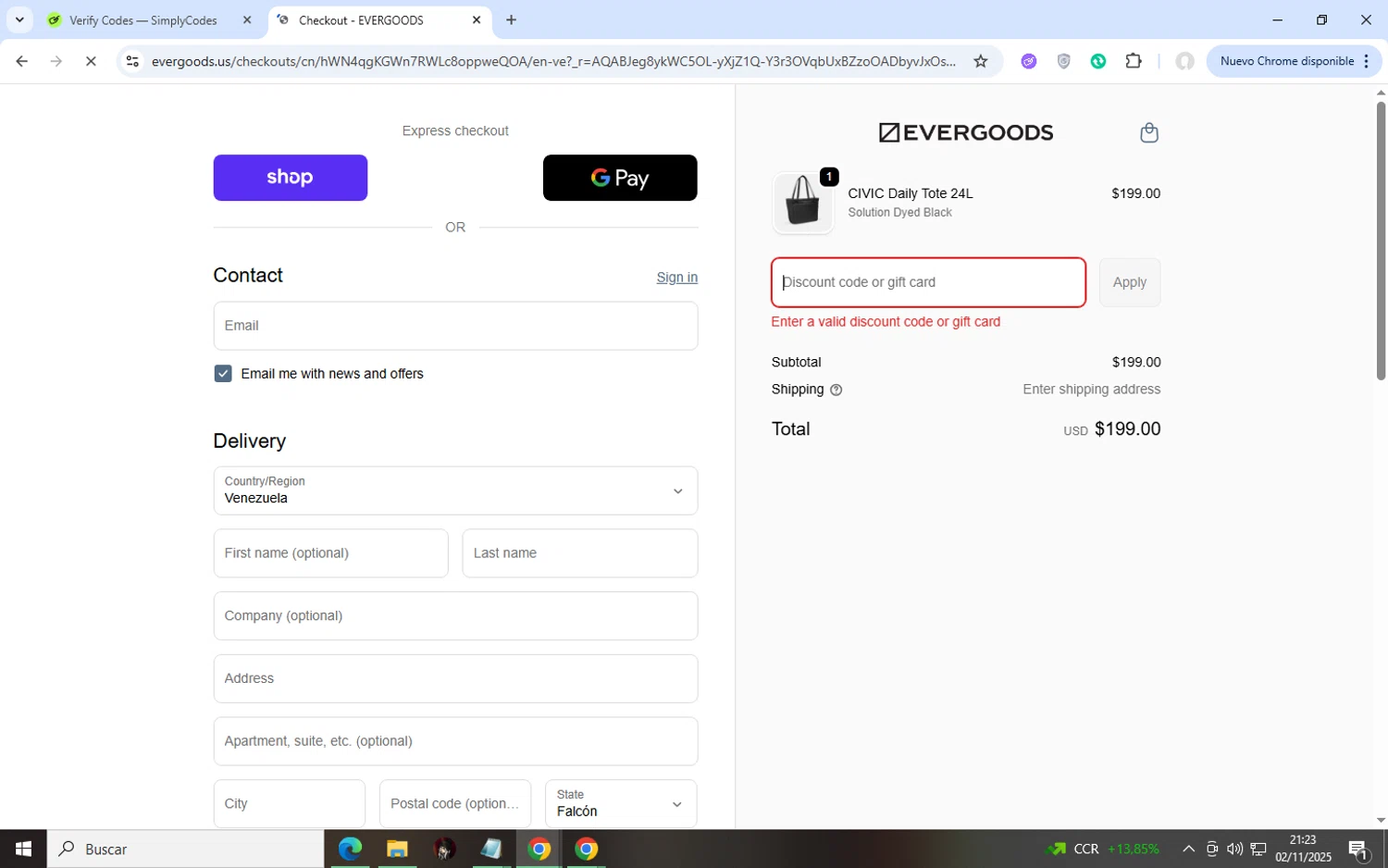Click the 'Enter a valid discount code' error text

click(x=886, y=322)
